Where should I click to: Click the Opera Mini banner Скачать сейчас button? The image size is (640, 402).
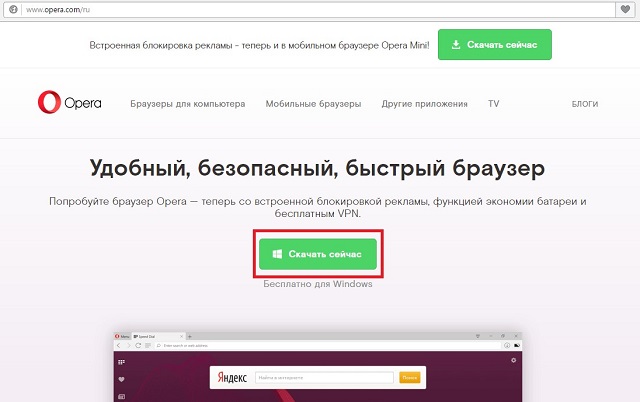pos(495,44)
